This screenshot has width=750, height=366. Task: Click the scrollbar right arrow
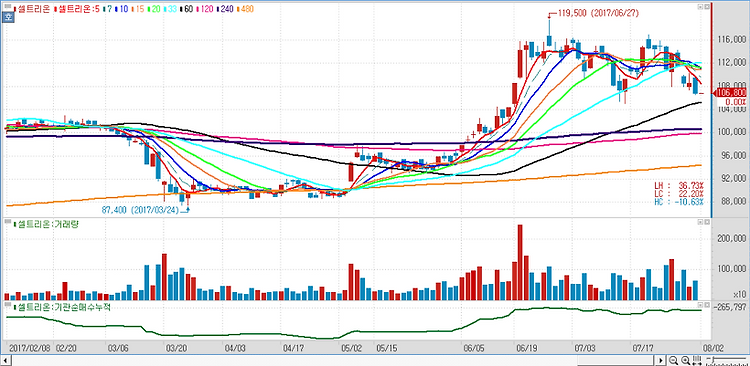pyautogui.click(x=661, y=360)
